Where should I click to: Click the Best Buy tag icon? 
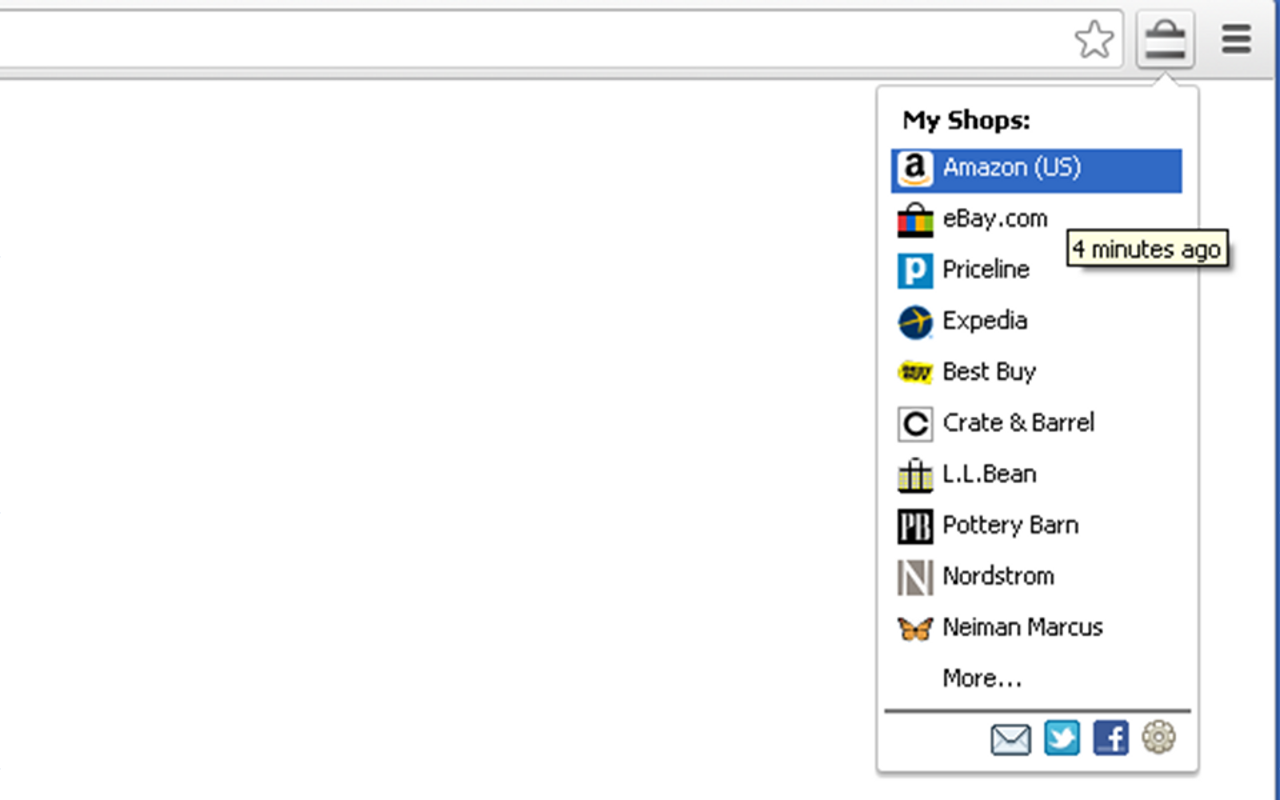tap(914, 373)
